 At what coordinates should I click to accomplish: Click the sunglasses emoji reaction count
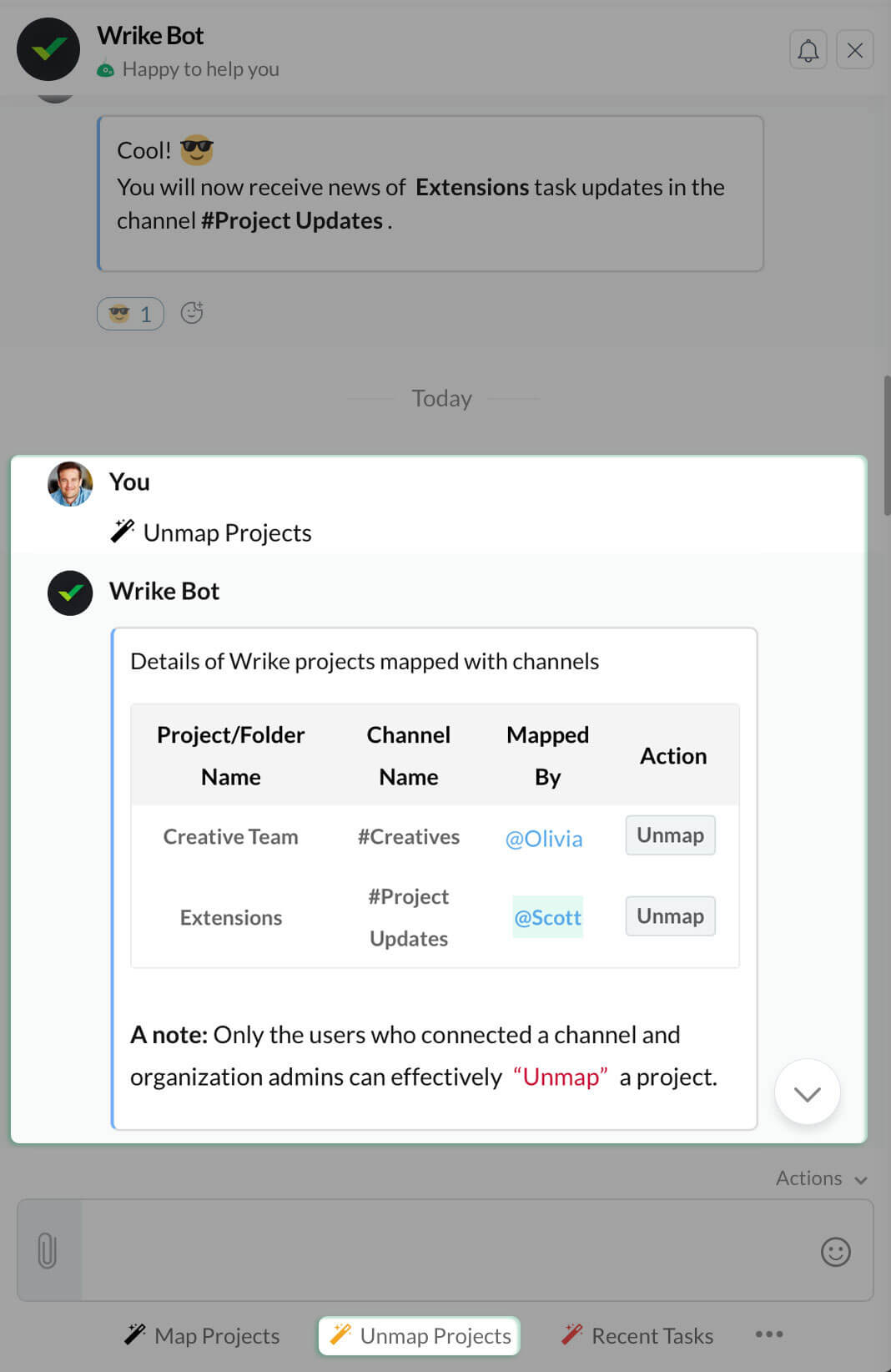pyautogui.click(x=130, y=314)
